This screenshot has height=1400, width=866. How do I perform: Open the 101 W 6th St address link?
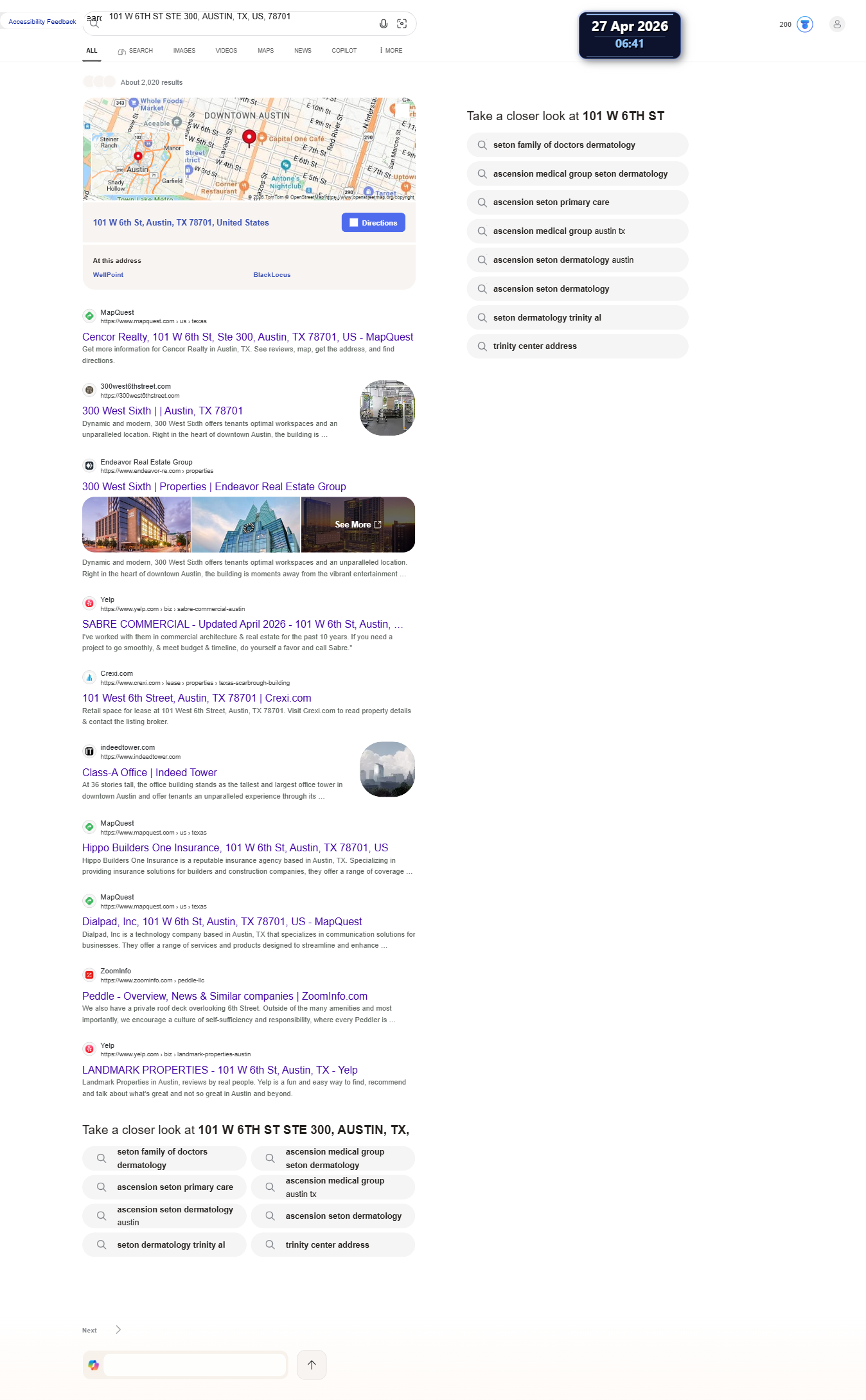coord(181,222)
